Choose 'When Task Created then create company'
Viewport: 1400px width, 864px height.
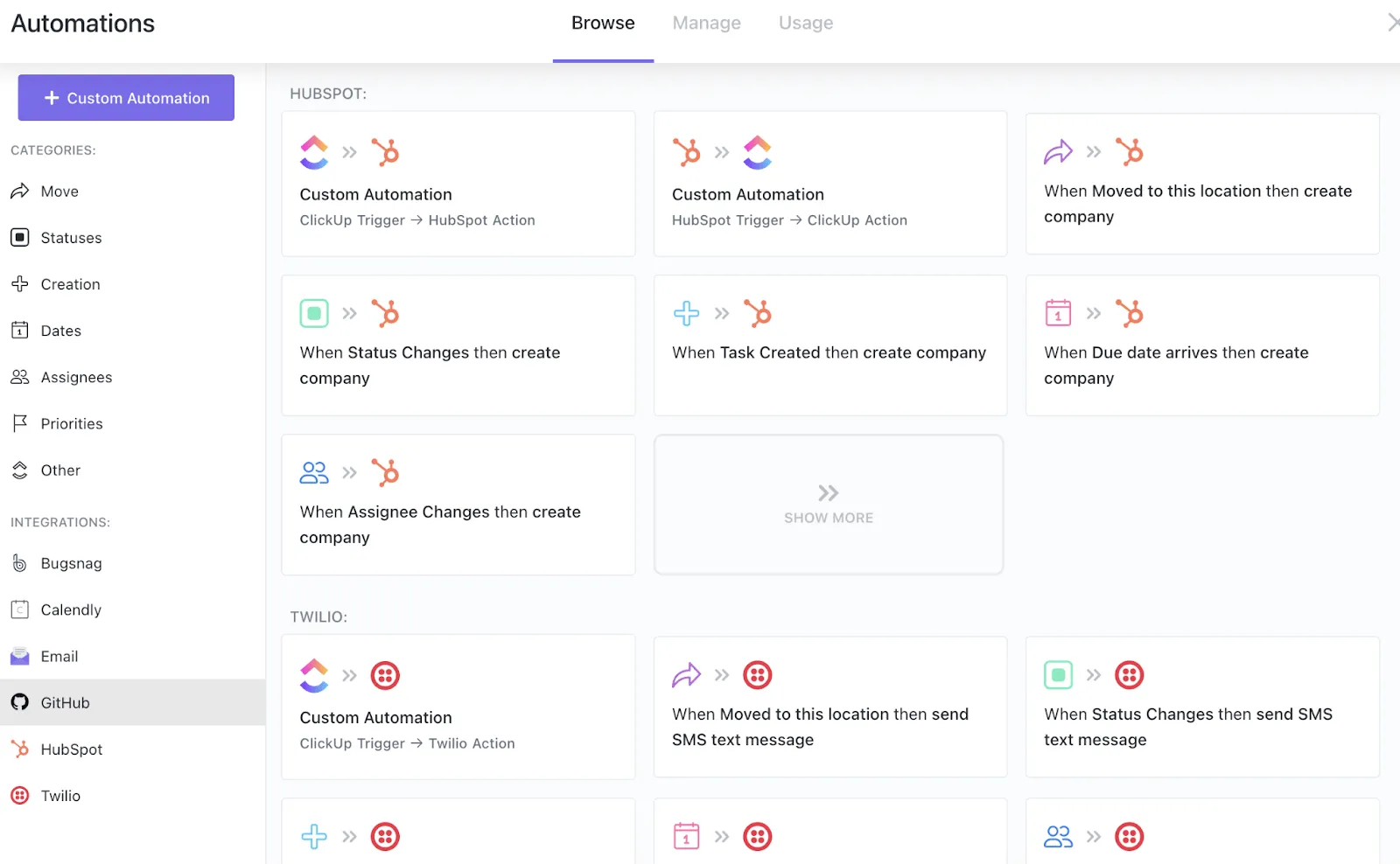pos(830,345)
